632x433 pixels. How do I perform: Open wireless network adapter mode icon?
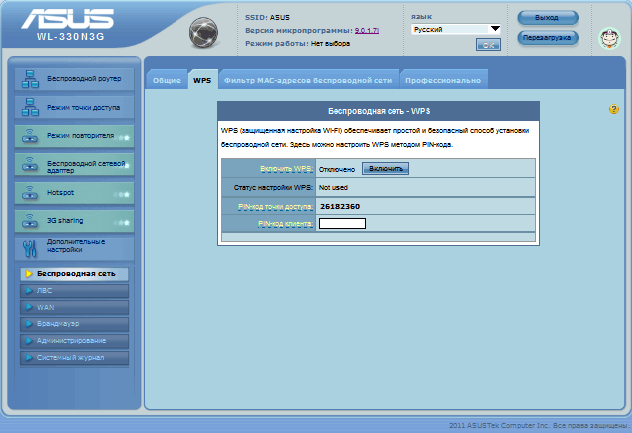point(29,163)
